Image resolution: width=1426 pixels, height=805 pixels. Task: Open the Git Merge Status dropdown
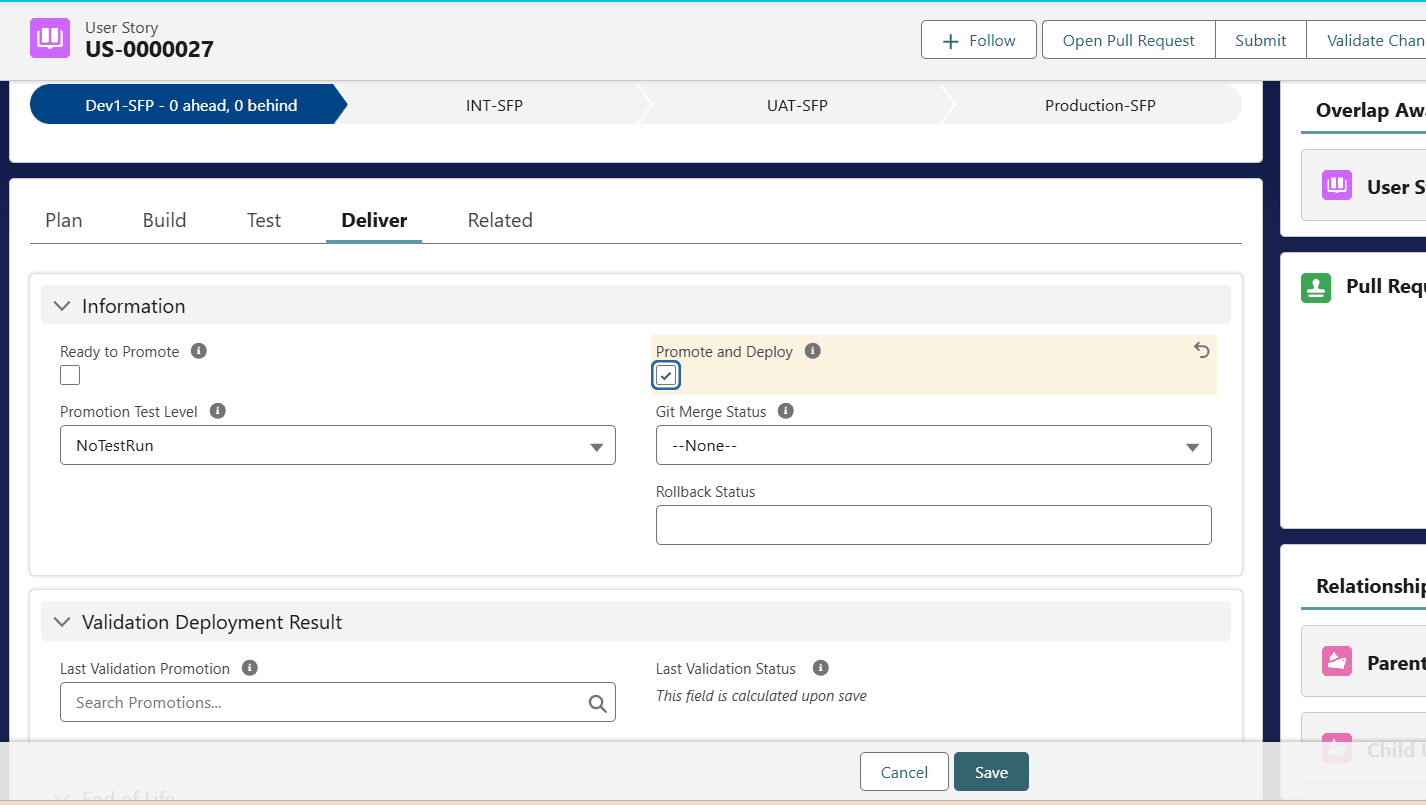[x=934, y=445]
